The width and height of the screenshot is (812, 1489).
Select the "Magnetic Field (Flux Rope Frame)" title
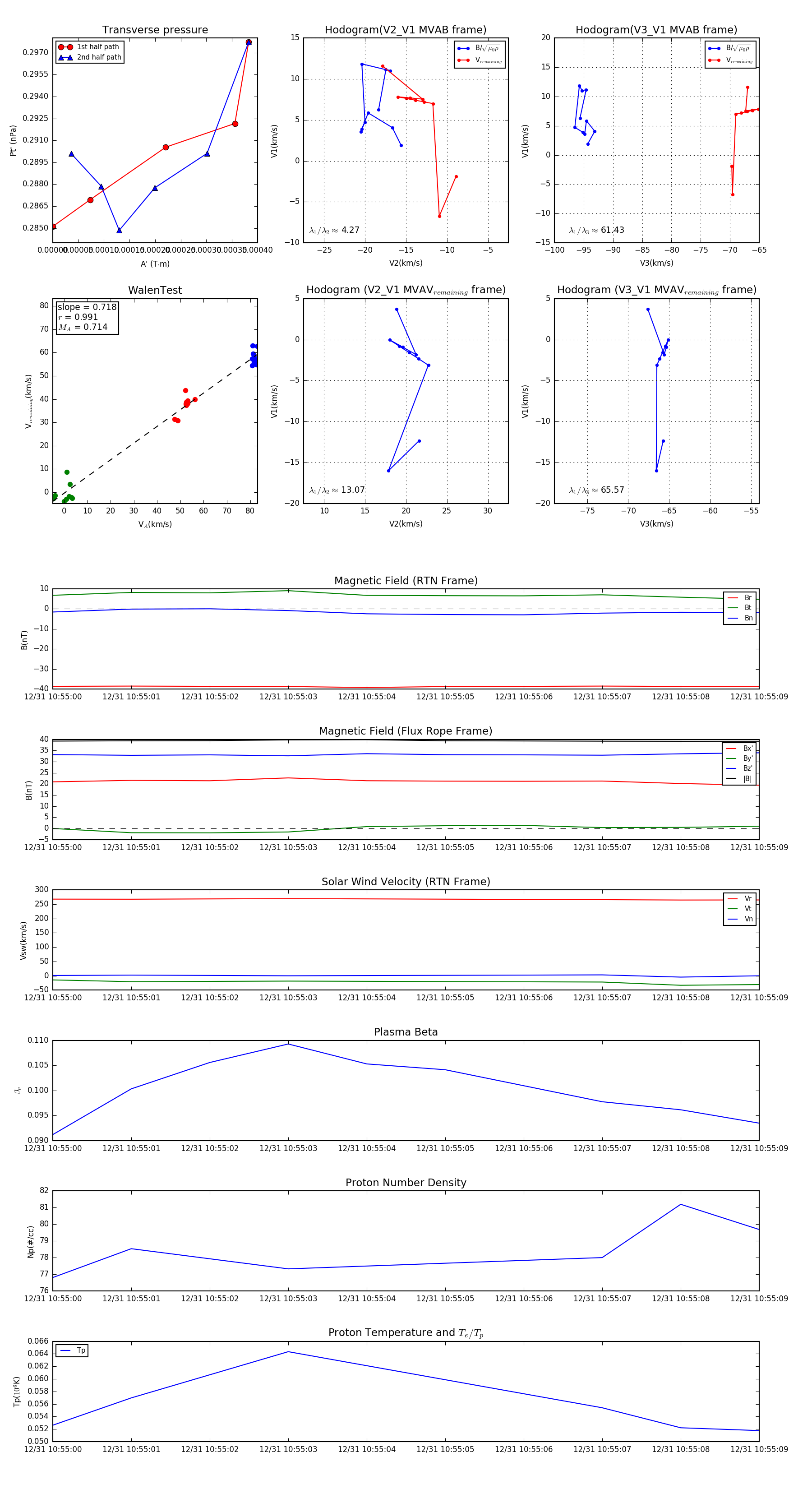[406, 731]
